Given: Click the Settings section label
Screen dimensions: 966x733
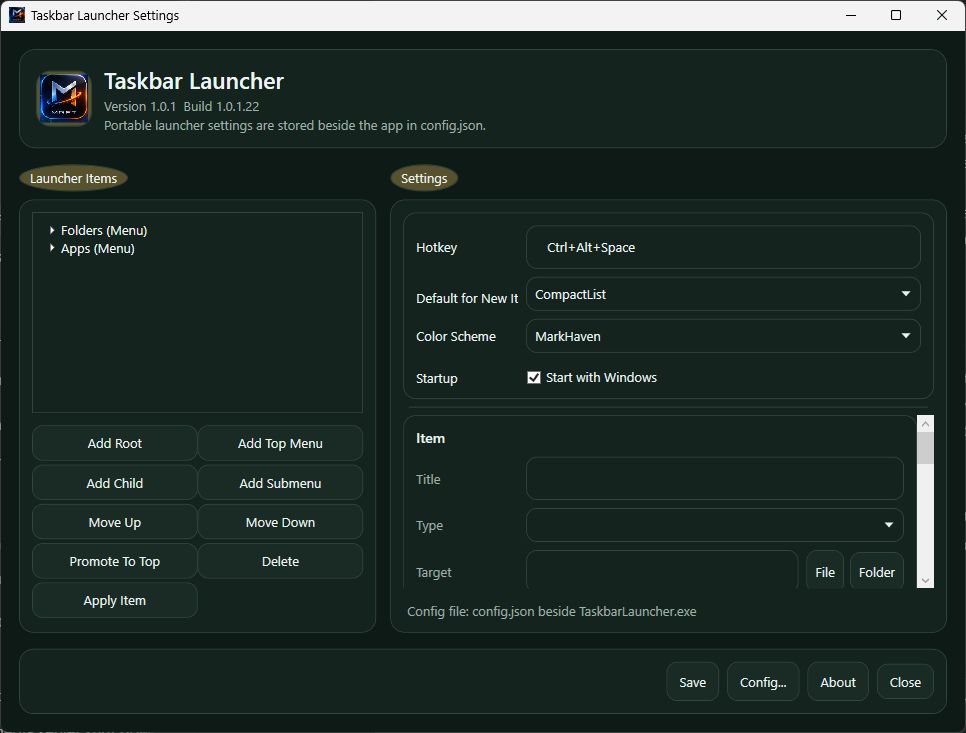Looking at the screenshot, I should pos(424,178).
